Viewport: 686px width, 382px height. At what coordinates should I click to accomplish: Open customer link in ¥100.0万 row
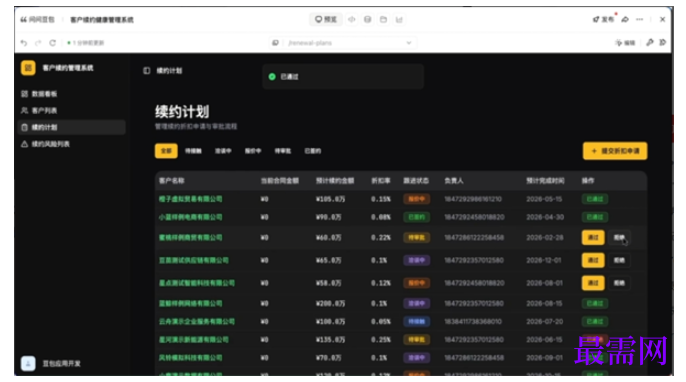tap(196, 322)
